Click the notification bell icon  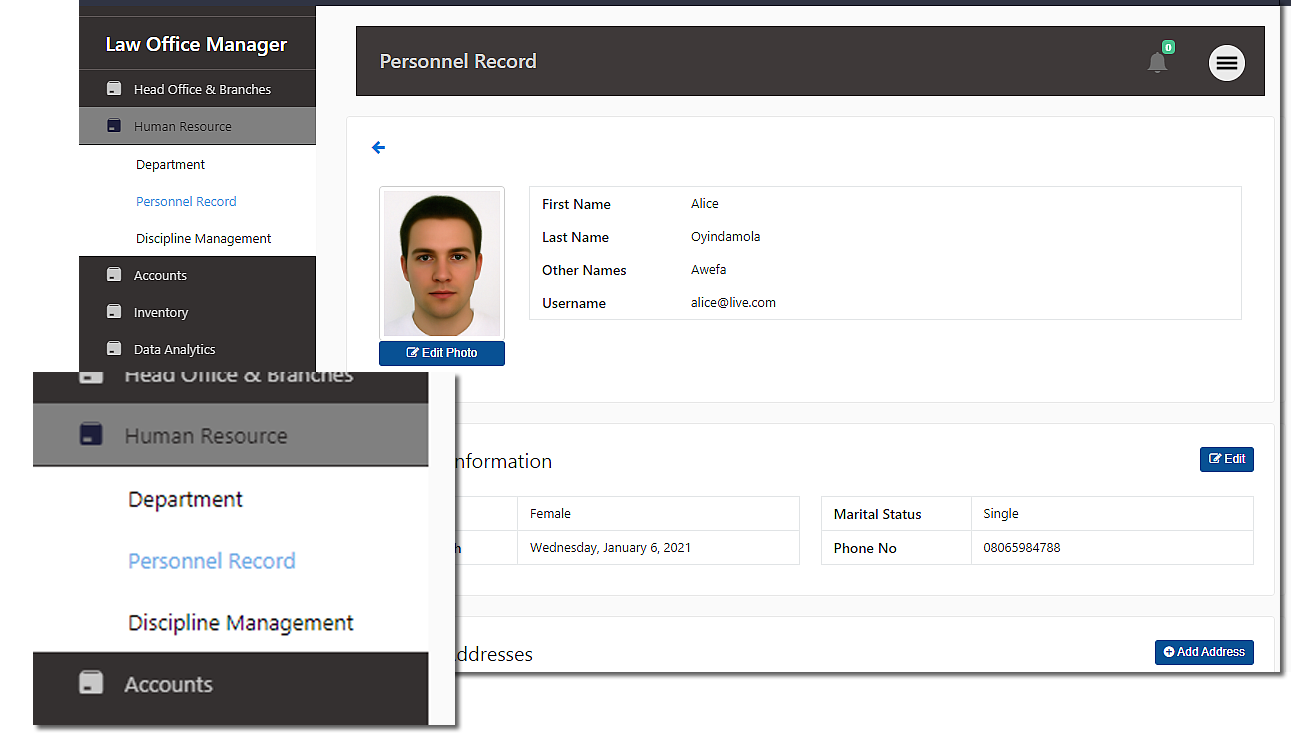point(1157,63)
